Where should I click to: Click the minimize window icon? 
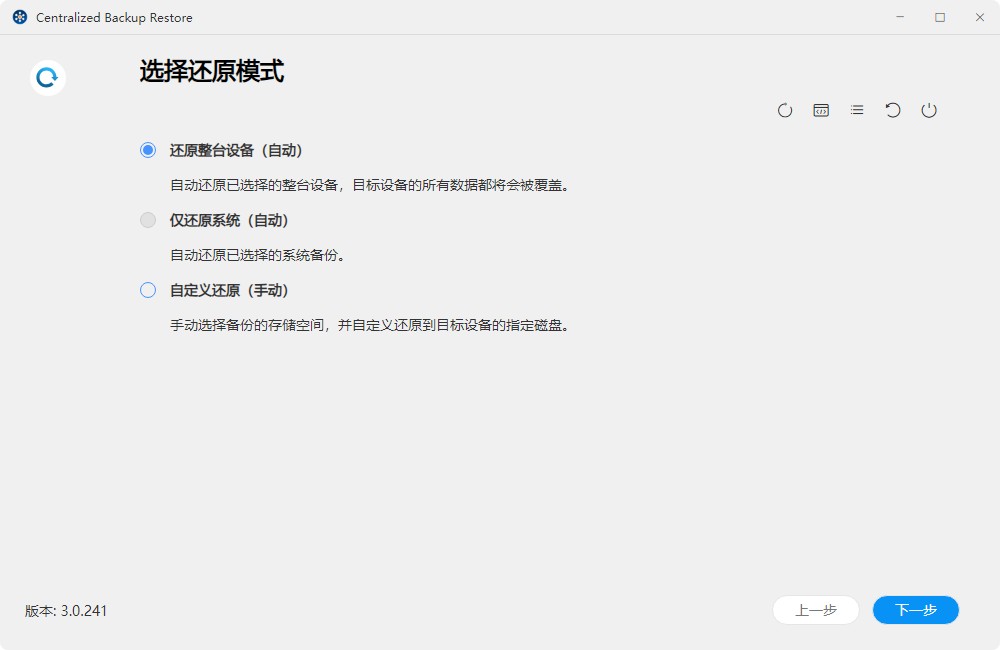click(x=901, y=17)
